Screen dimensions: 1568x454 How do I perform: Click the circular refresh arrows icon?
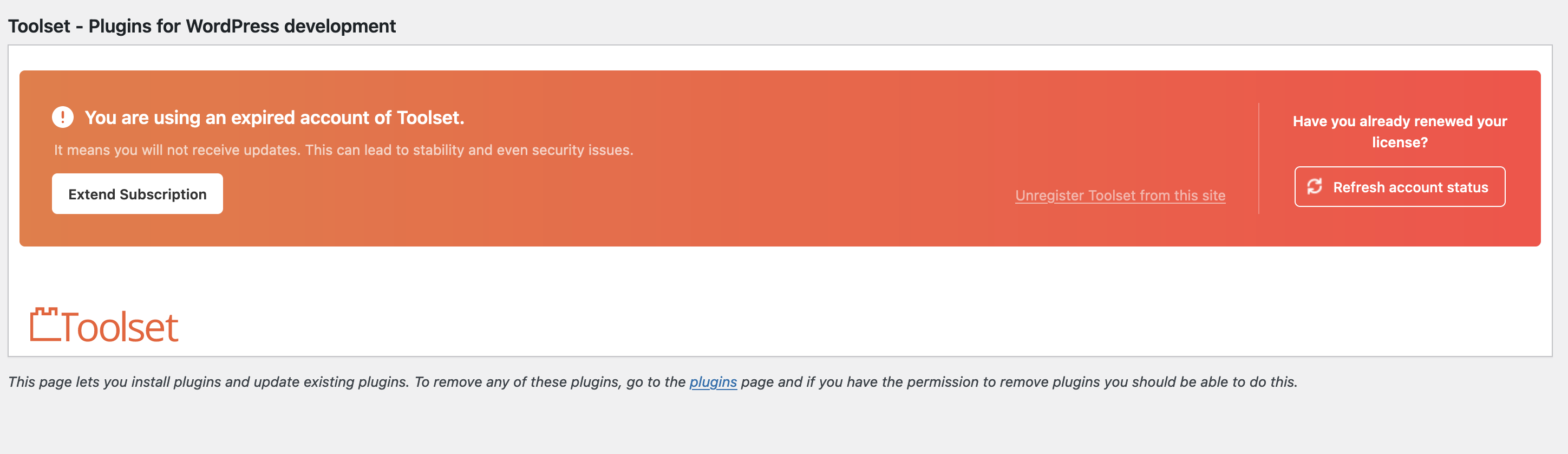point(1314,186)
